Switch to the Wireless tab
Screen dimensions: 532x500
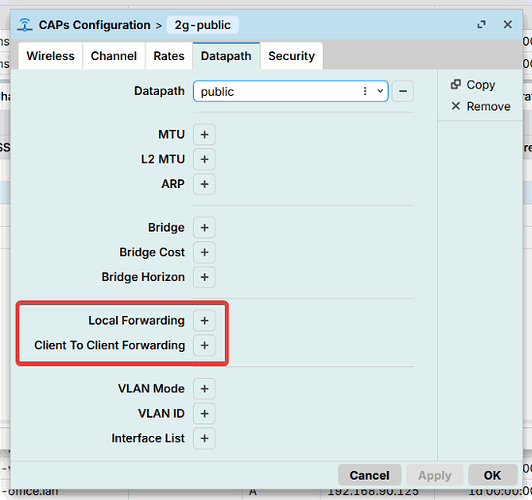coord(50,56)
